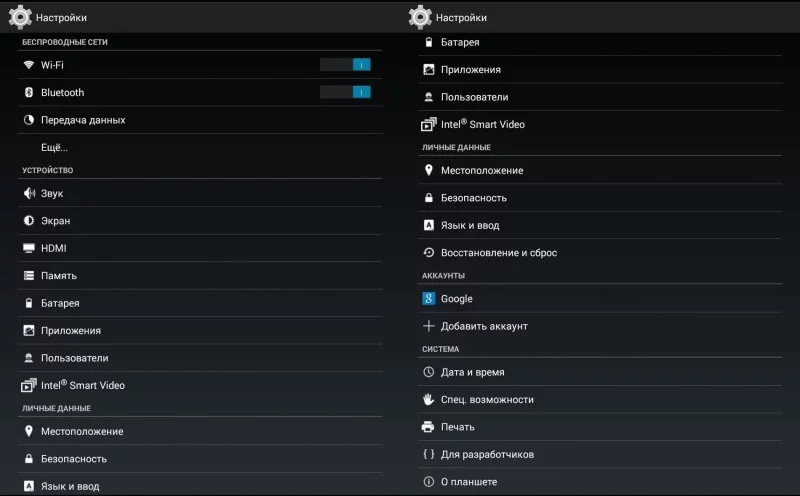Click the blue Google account icon

(429, 299)
